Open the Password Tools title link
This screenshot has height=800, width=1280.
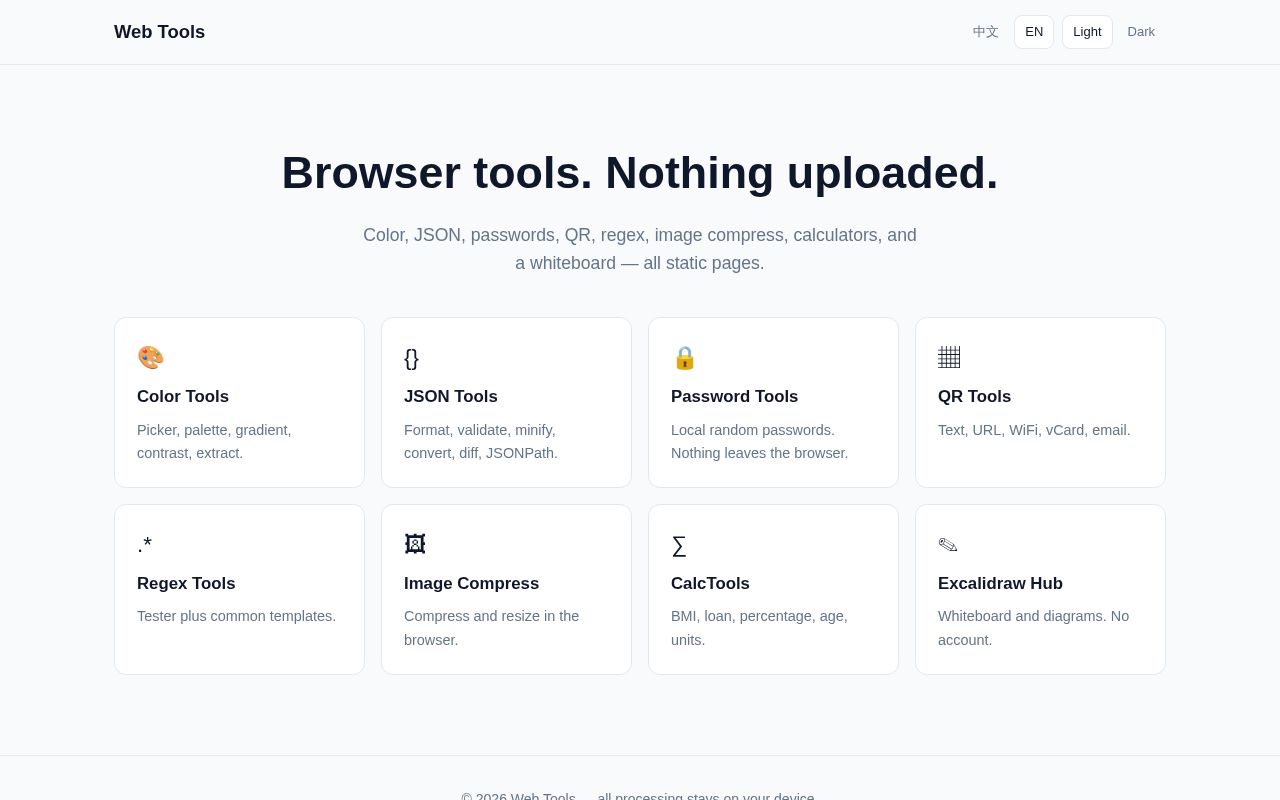(x=735, y=397)
